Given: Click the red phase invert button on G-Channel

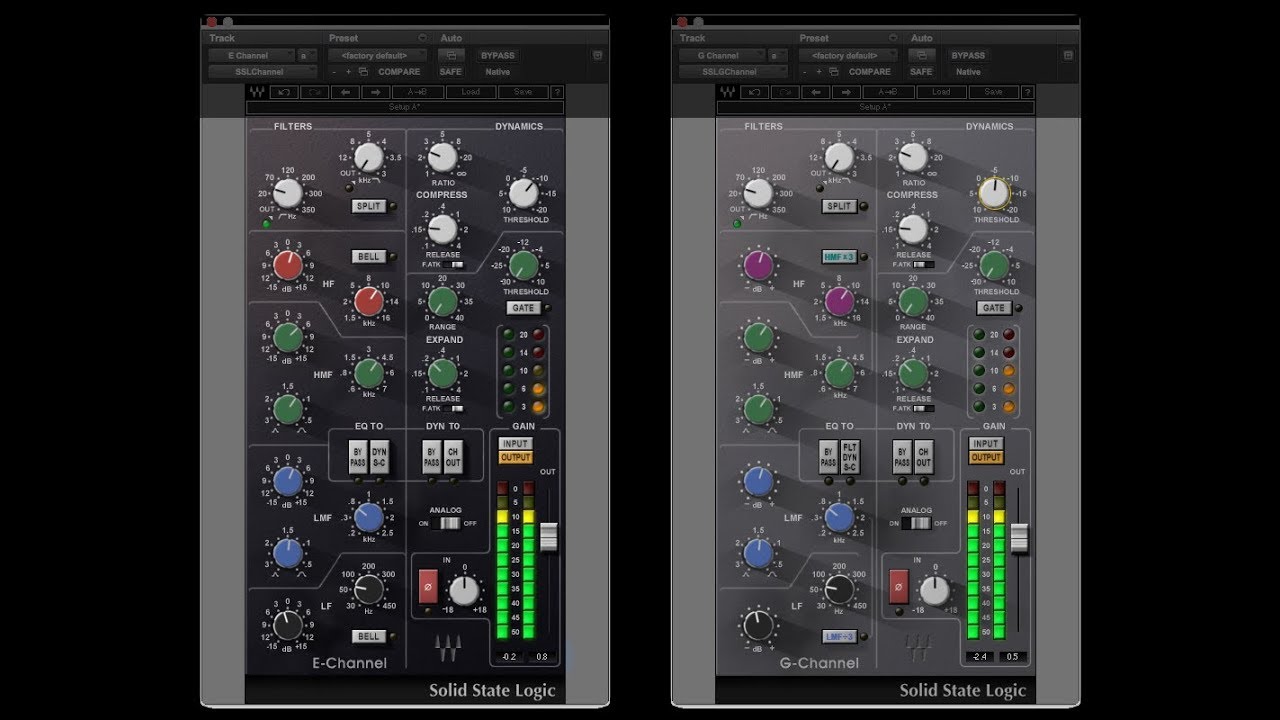Looking at the screenshot, I should [x=898, y=587].
